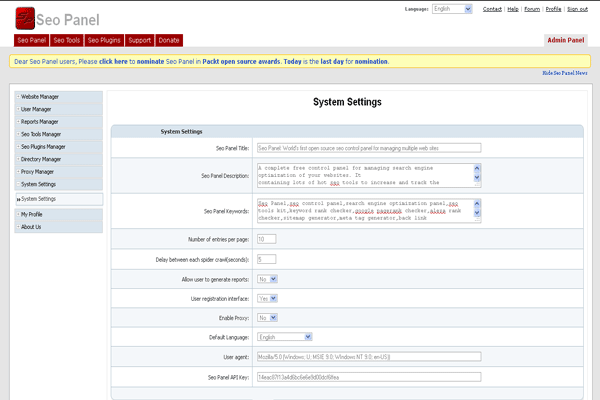Click the Number of entries per page field
Viewport: 600px width, 400px height.
(267, 239)
